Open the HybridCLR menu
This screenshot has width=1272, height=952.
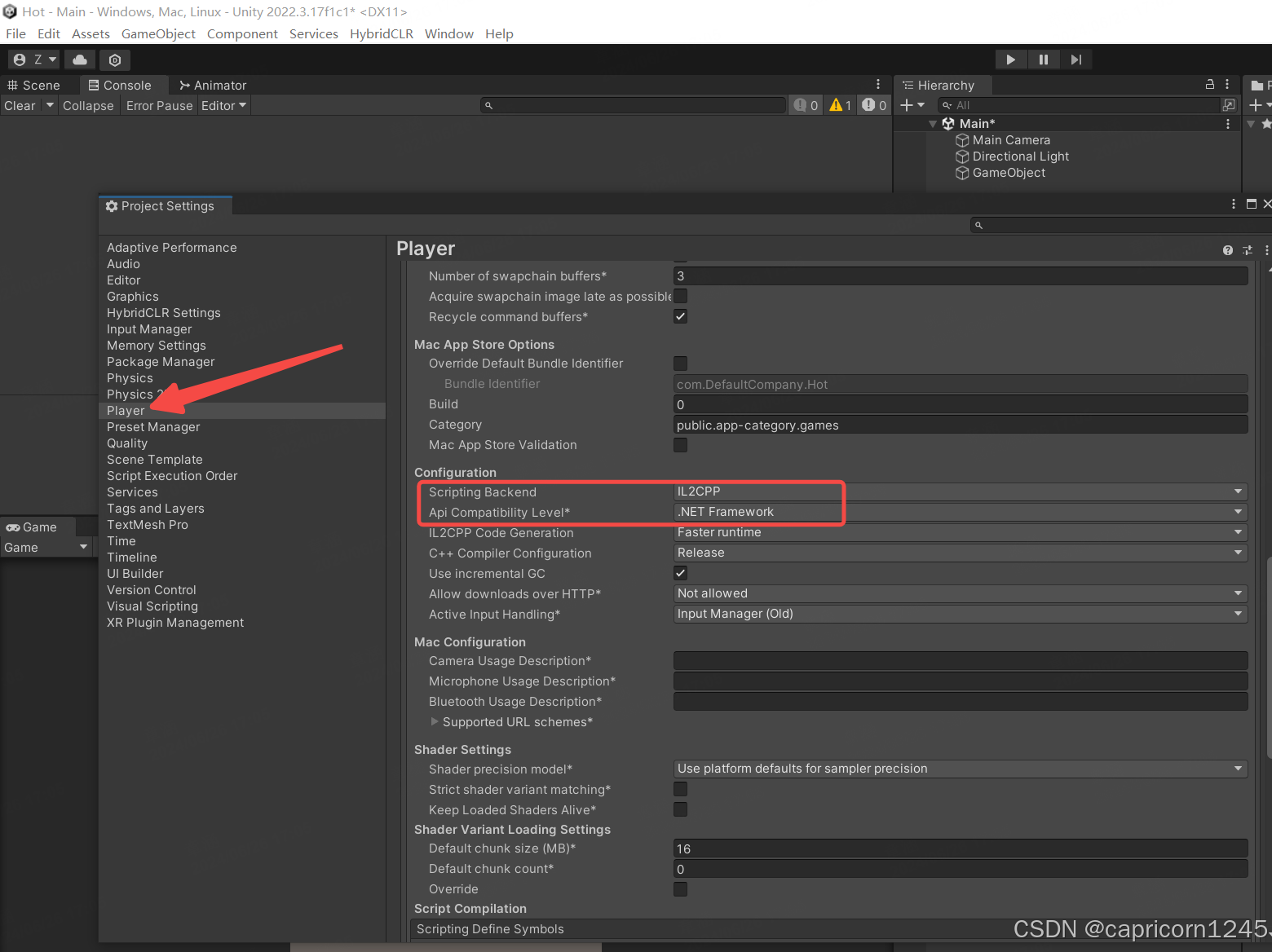[381, 33]
